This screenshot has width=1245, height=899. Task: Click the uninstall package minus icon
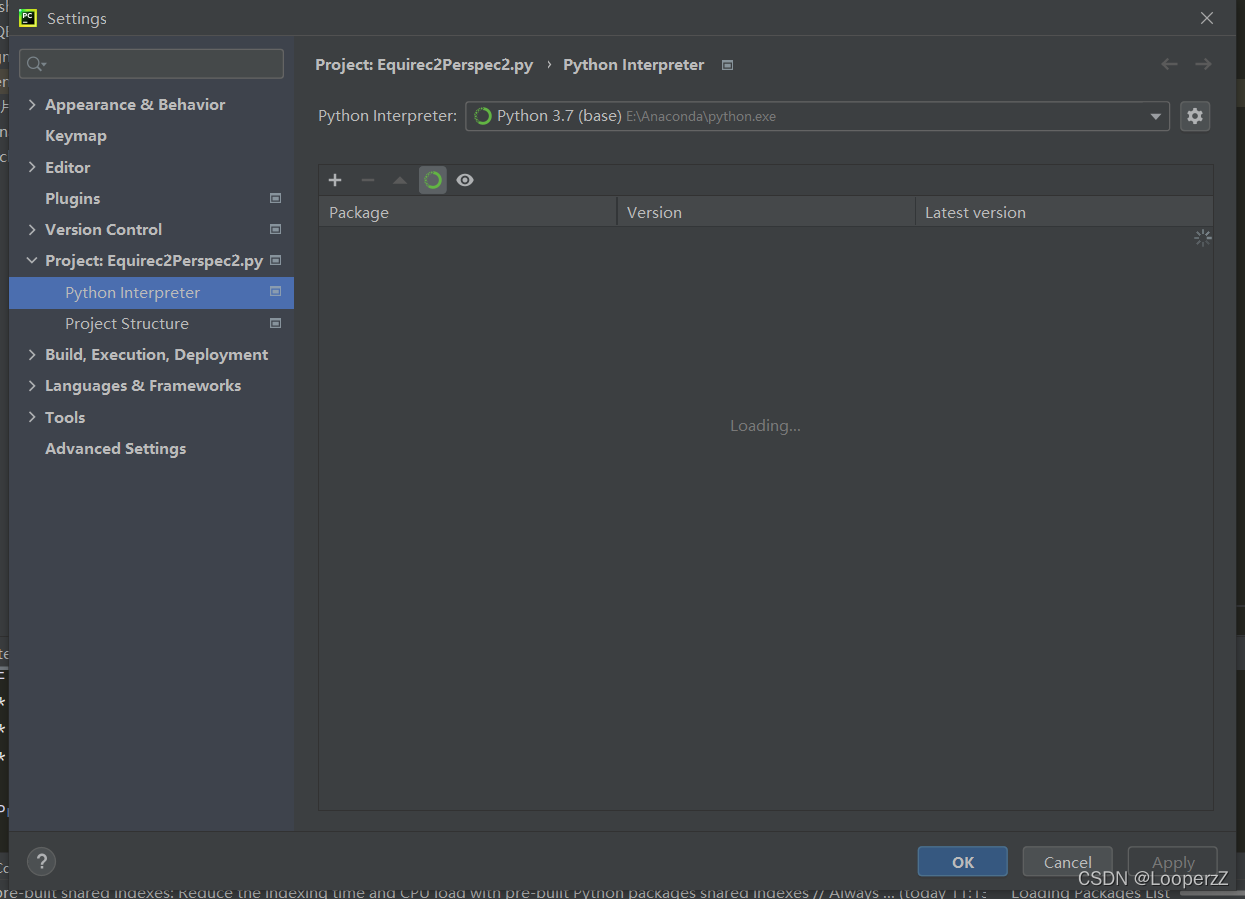(x=367, y=180)
